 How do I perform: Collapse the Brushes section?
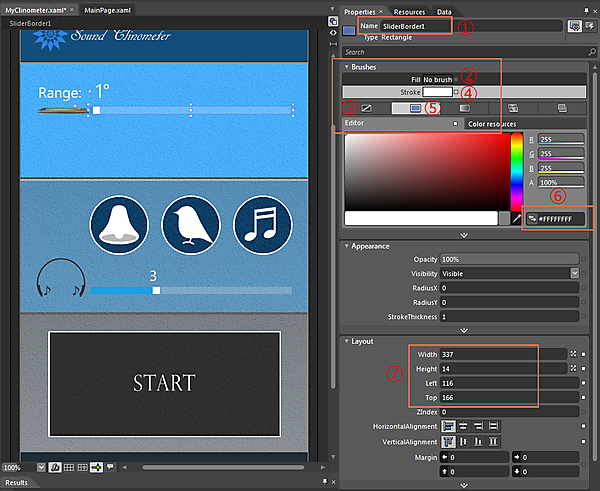(346, 66)
